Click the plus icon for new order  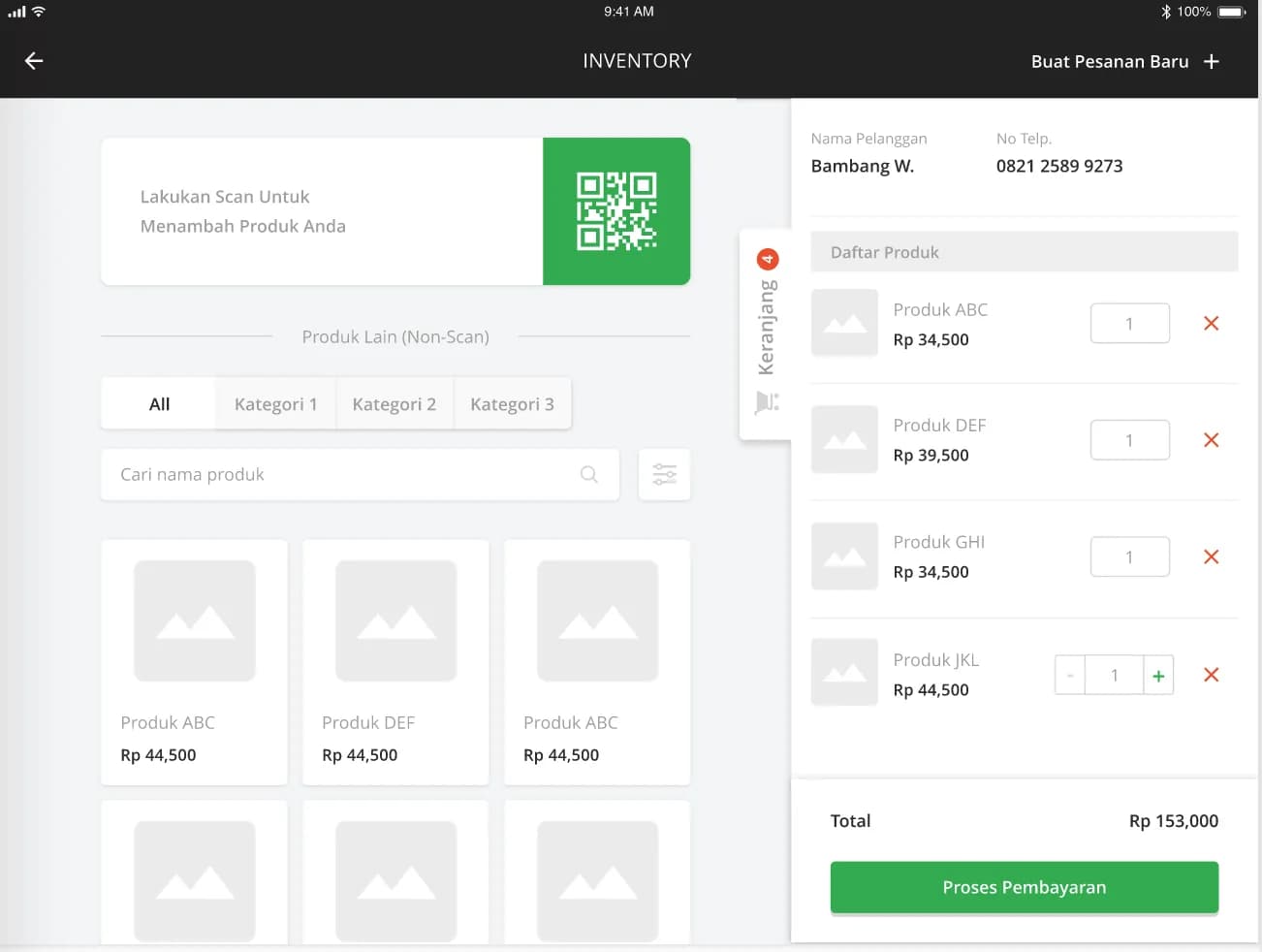[1212, 61]
